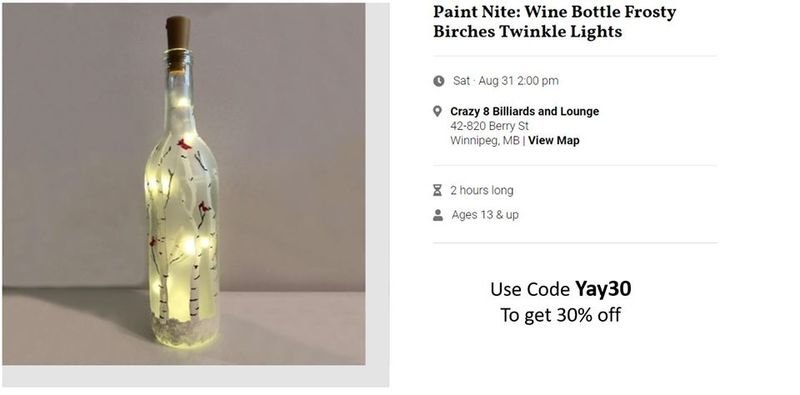Click the Yay30 promo code text
Screen dimensions: 800x395
[603, 289]
